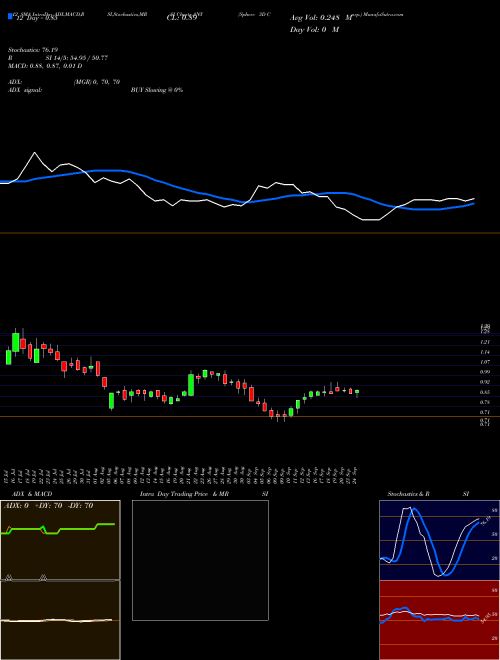Click the 'MACD: 0.88, 0.87, 0.01 D' line

click(45, 66)
